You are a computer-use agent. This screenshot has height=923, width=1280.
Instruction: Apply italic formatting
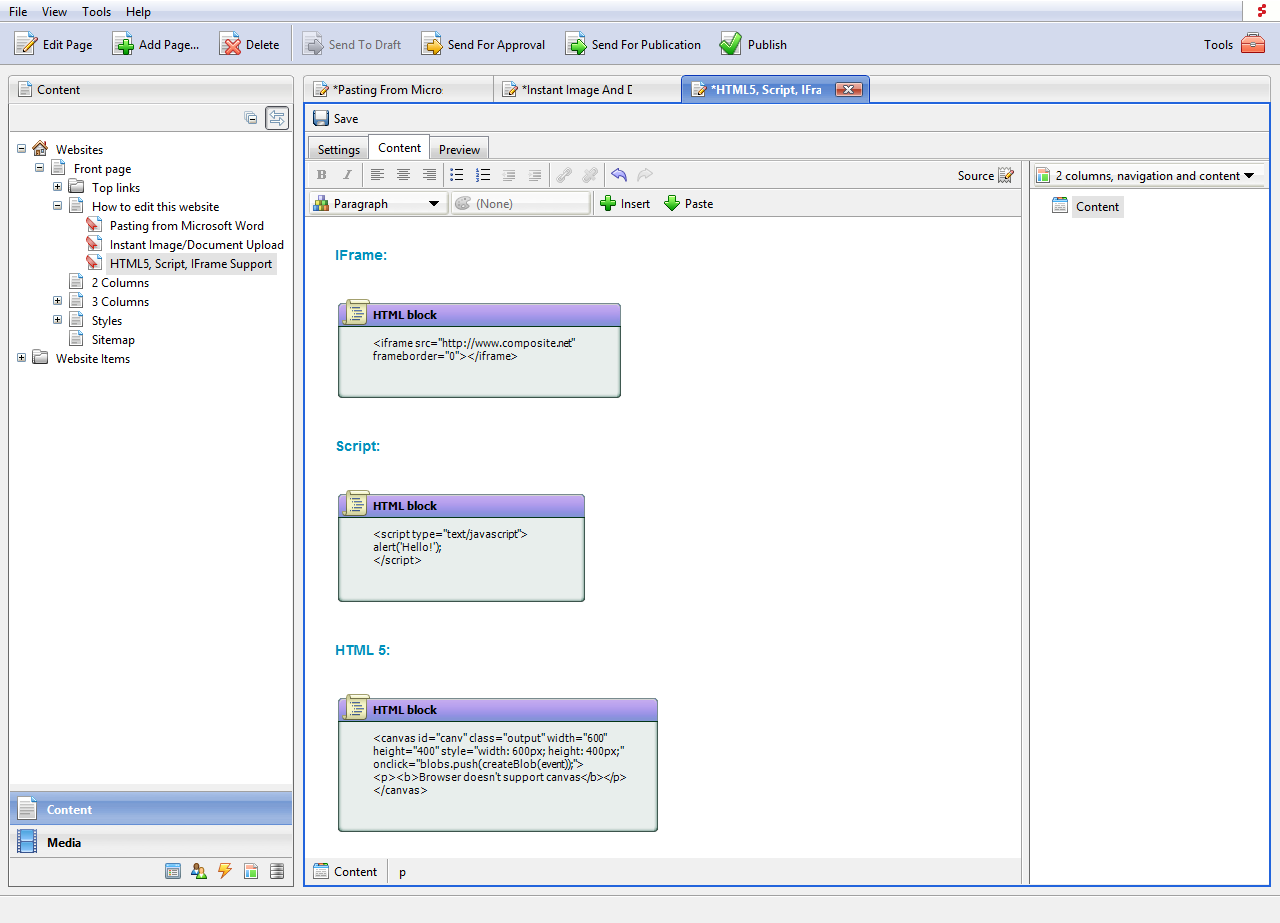click(347, 174)
